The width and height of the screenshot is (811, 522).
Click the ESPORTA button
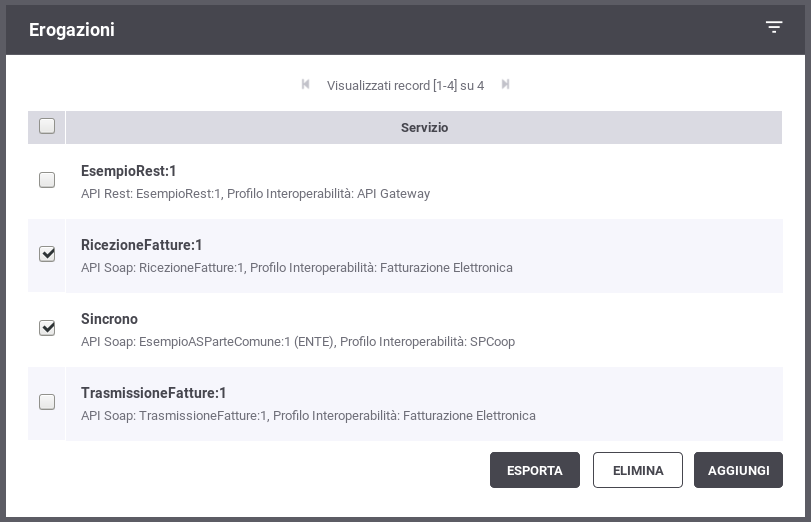[535, 470]
